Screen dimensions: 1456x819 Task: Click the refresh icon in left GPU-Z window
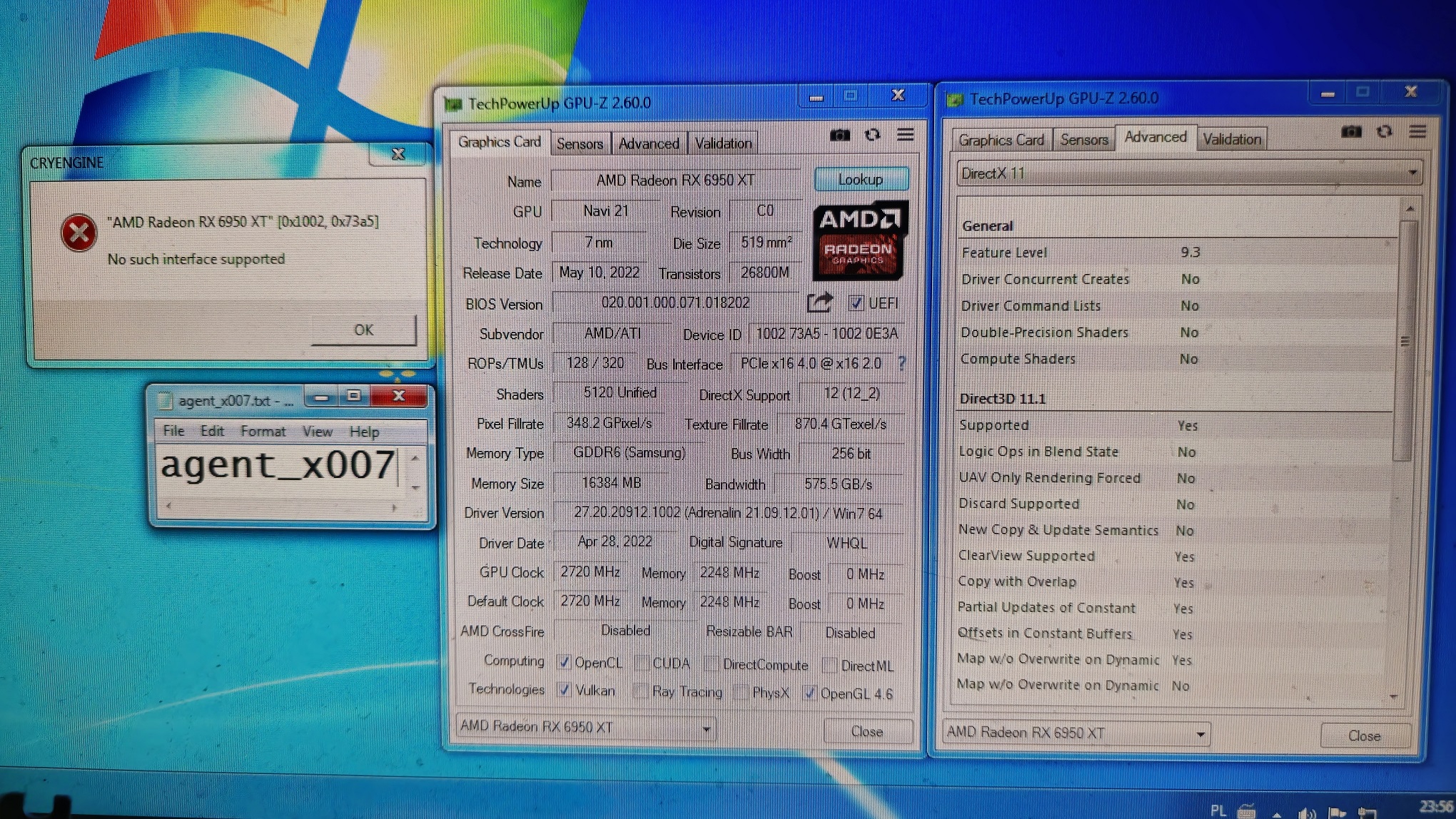[x=872, y=135]
